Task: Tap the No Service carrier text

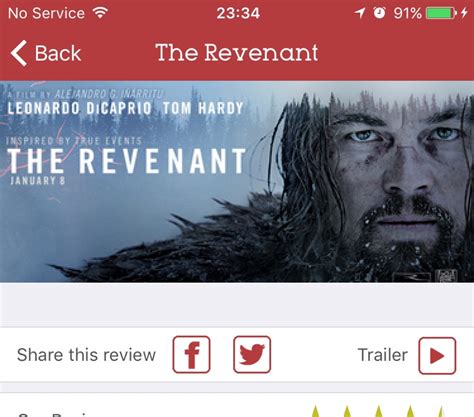Action: (x=46, y=13)
